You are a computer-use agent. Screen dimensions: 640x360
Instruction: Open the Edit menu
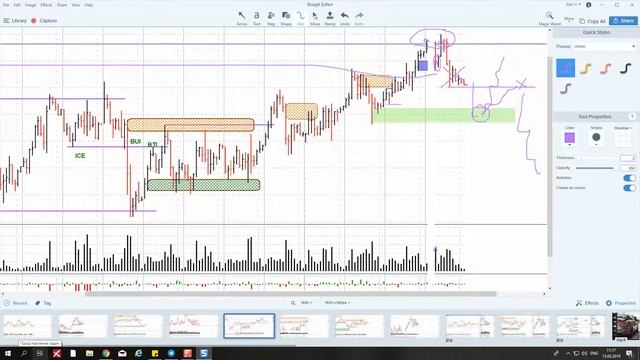tap(17, 5)
